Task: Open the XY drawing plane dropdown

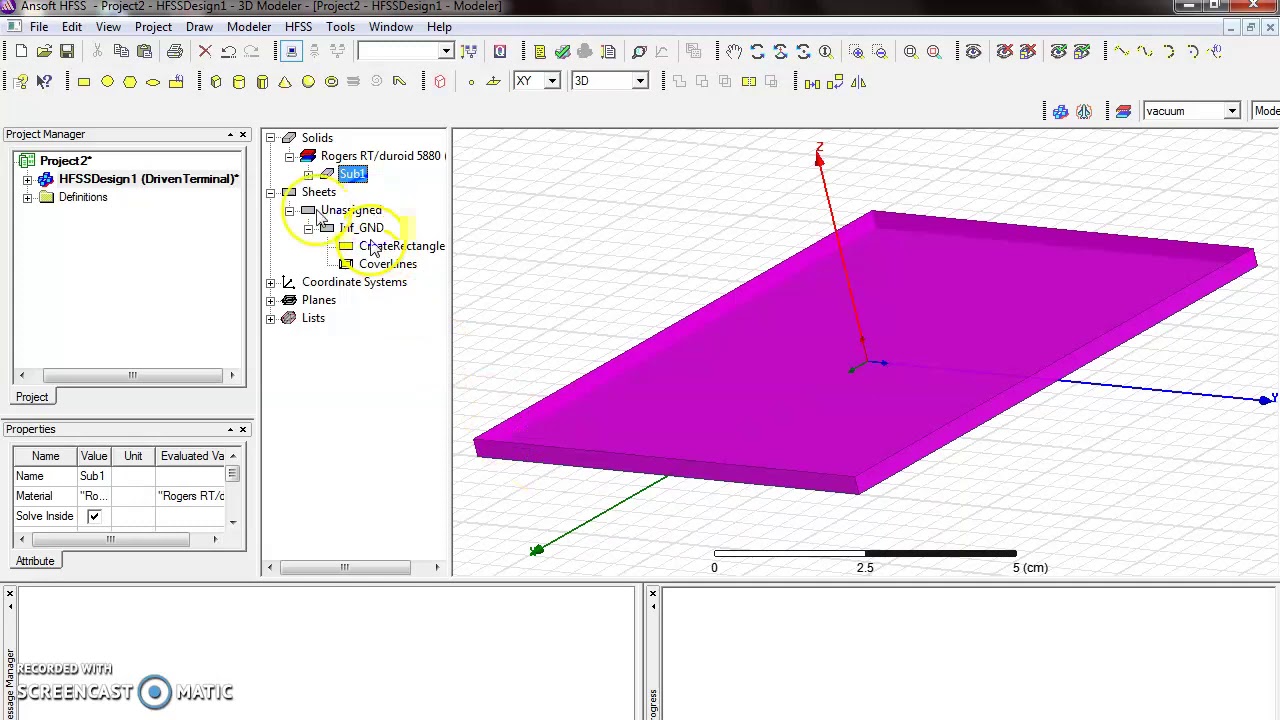Action: (551, 81)
